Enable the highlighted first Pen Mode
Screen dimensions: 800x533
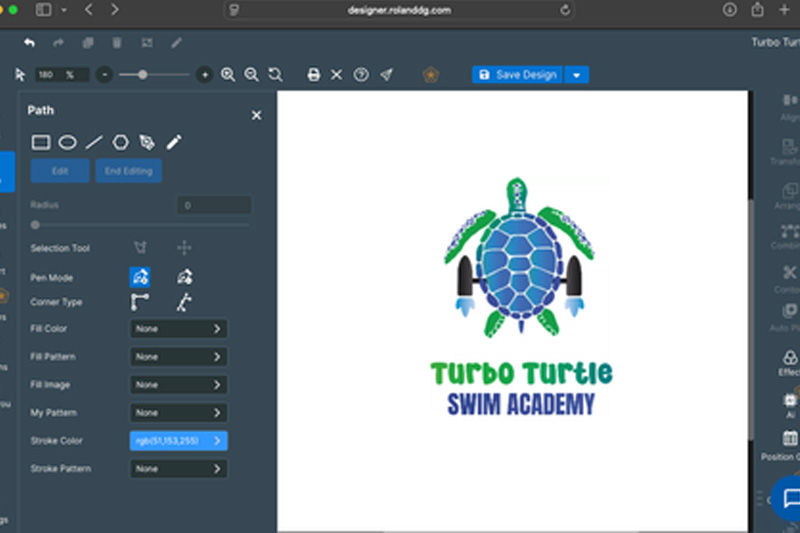point(140,277)
